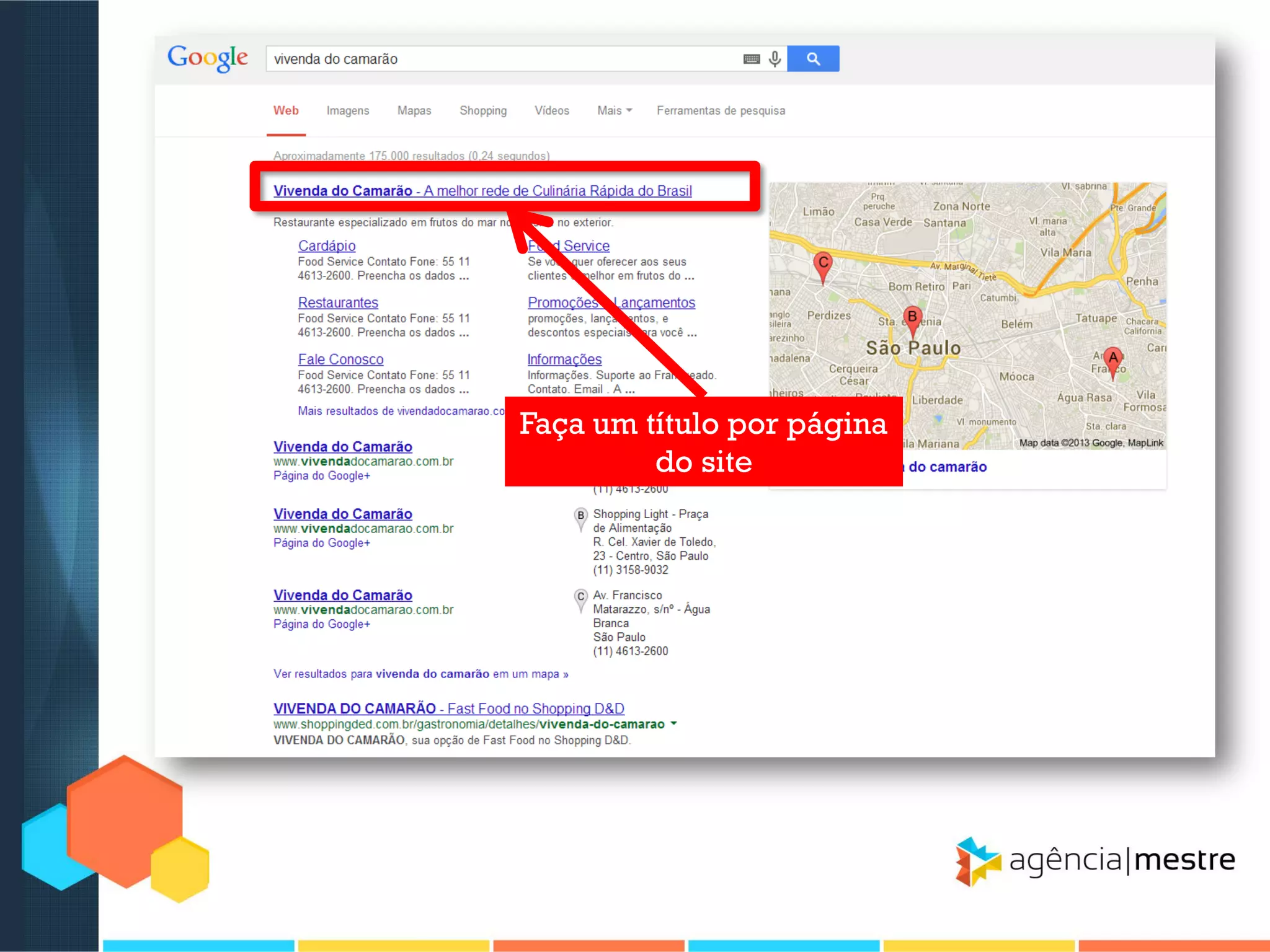Open Ferramentas de pesquisa
The height and width of the screenshot is (952, 1270).
721,110
